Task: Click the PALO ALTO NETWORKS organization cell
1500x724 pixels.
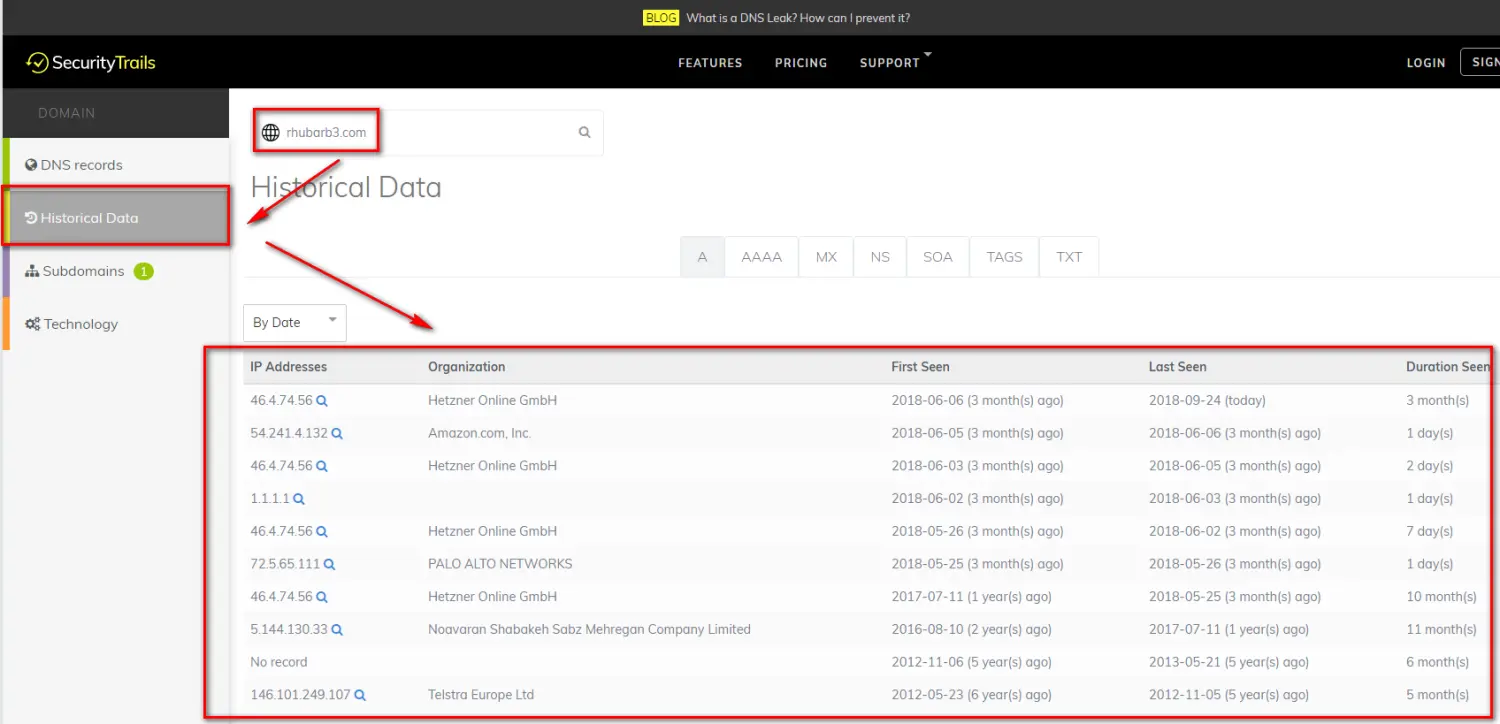Action: 500,564
